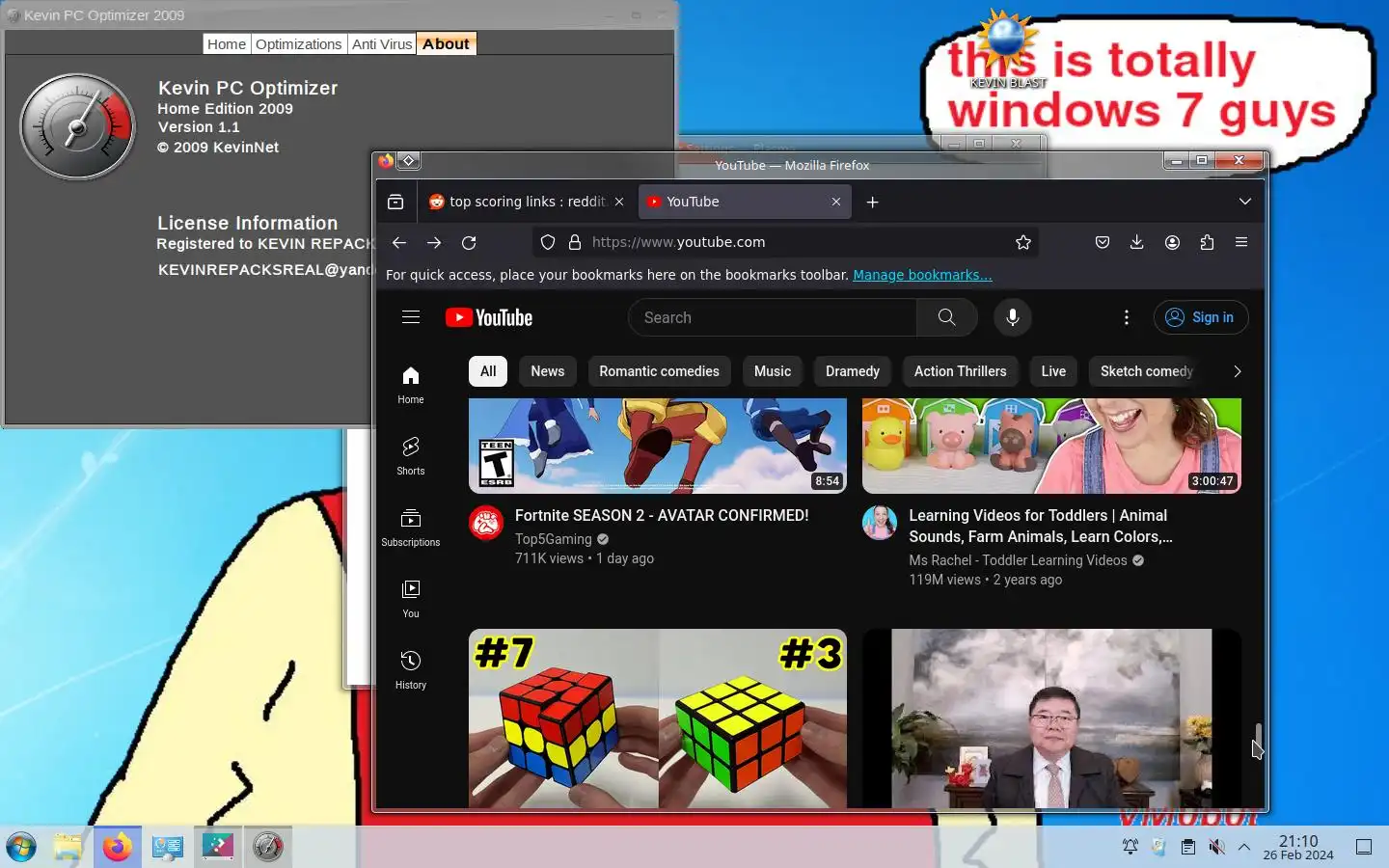
Task: Open the Fortnite video thumbnail
Action: pos(658,446)
